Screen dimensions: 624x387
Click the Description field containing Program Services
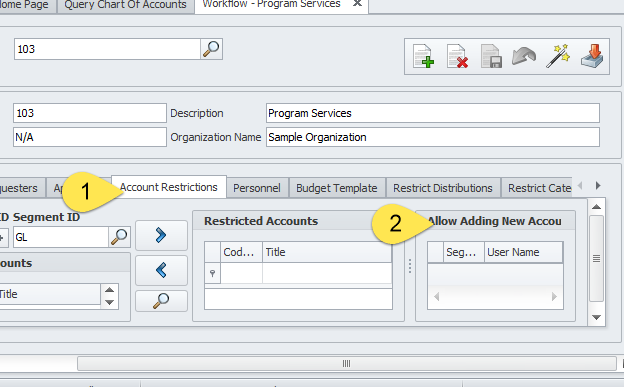click(x=433, y=113)
